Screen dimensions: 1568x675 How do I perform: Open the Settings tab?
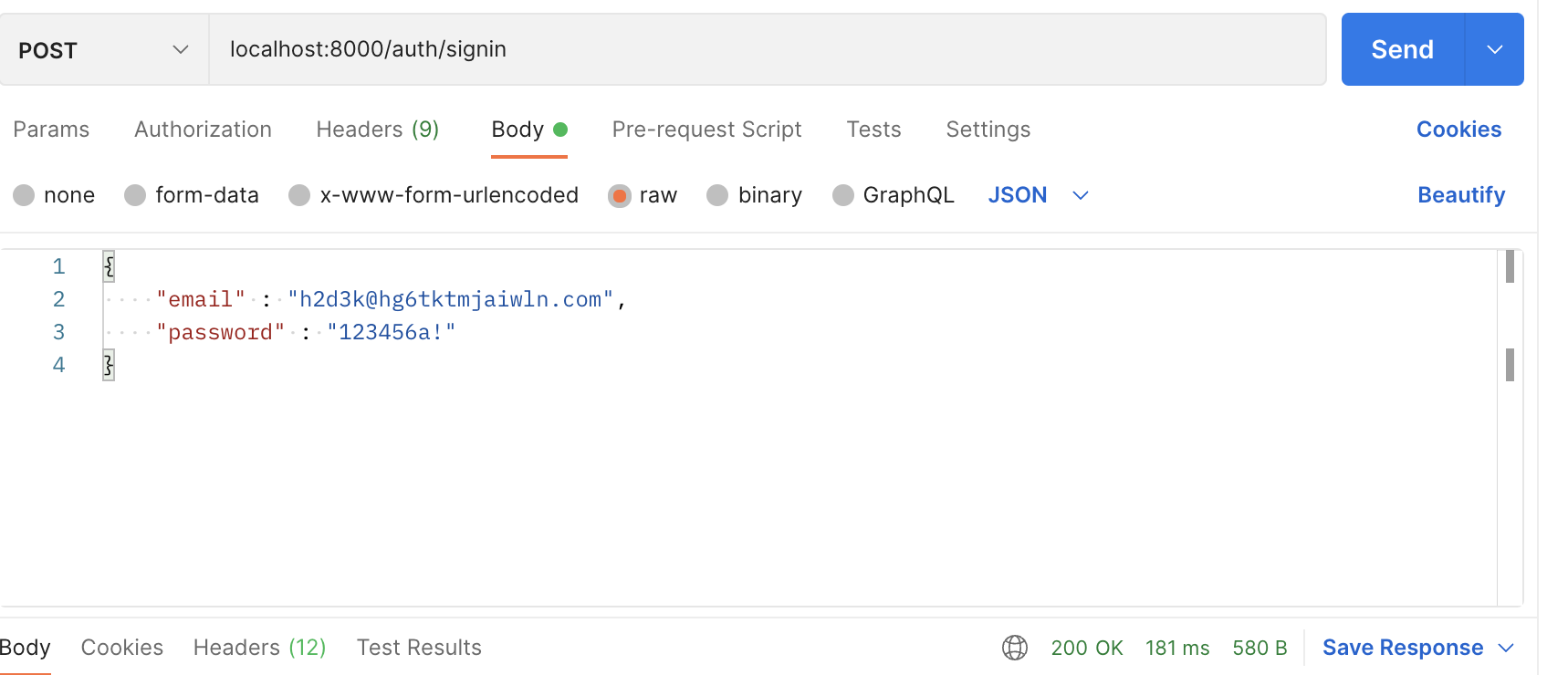988,130
